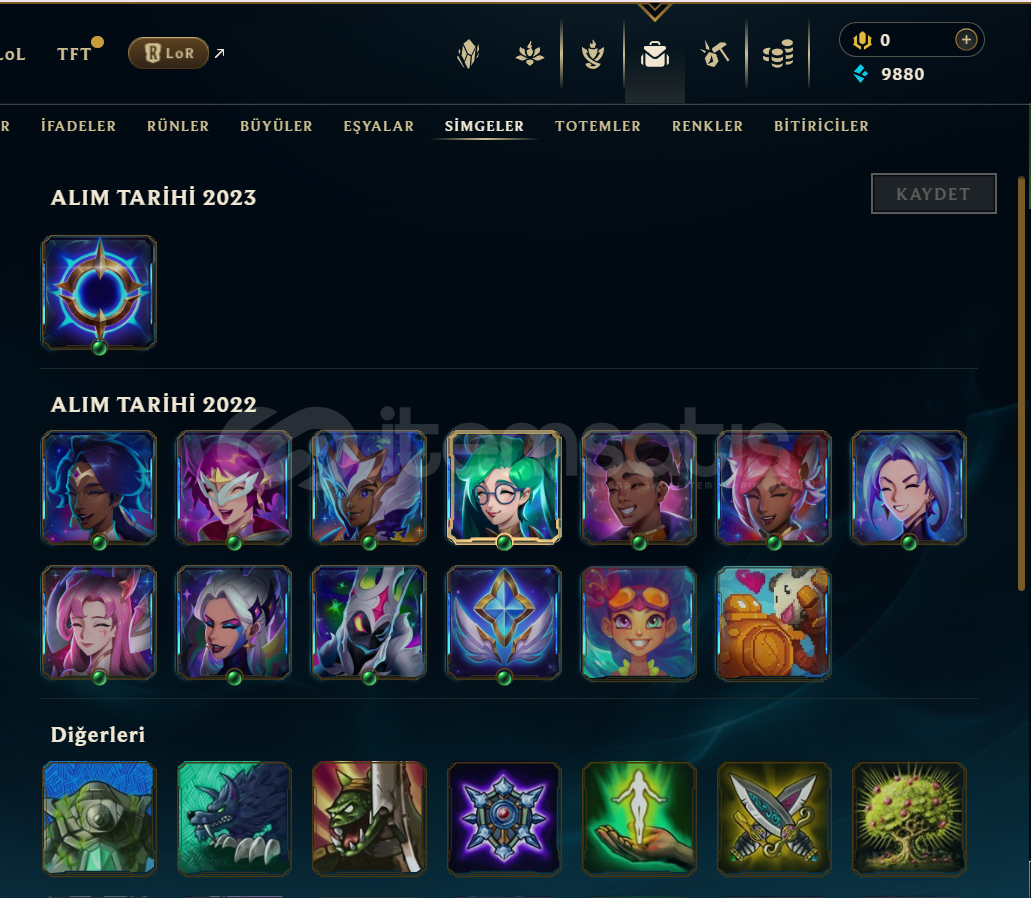This screenshot has height=898, width=1031.
Task: Open the winged trophy icon in the top bar
Action: coord(593,55)
